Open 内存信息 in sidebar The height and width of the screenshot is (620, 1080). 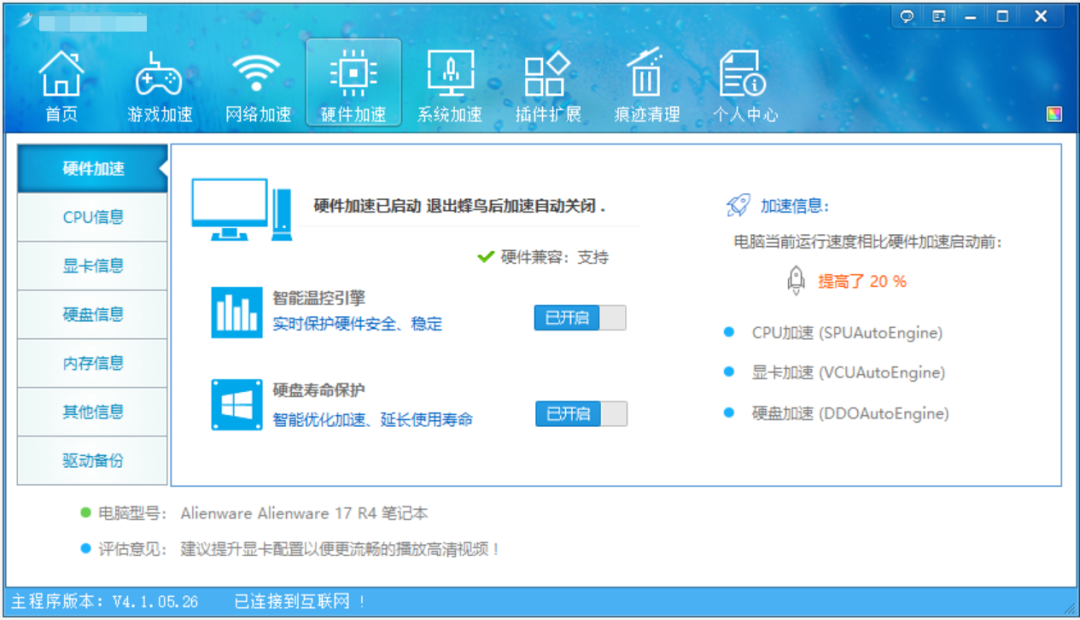pos(92,363)
